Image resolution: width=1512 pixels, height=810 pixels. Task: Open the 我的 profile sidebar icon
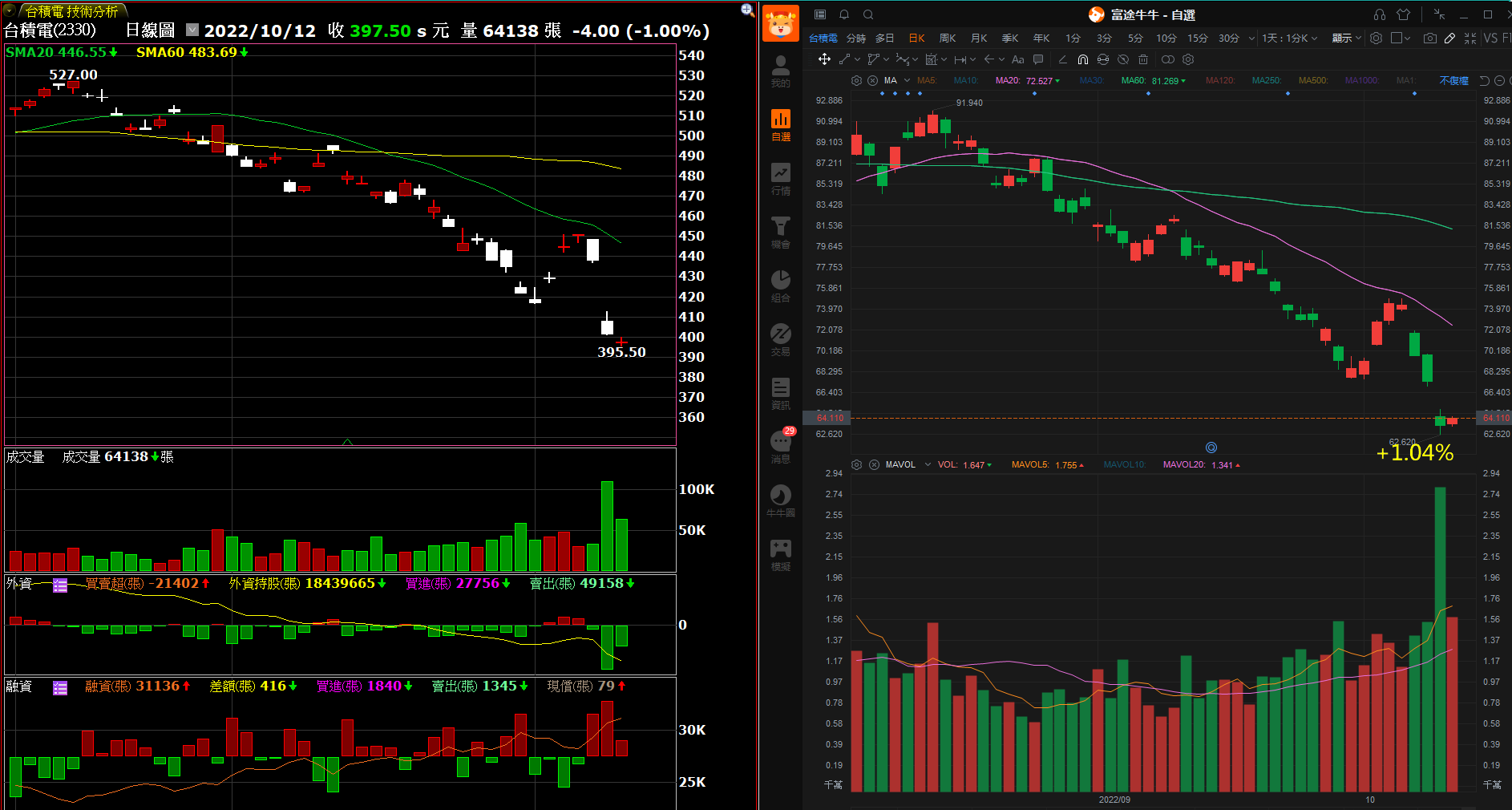coord(780,71)
